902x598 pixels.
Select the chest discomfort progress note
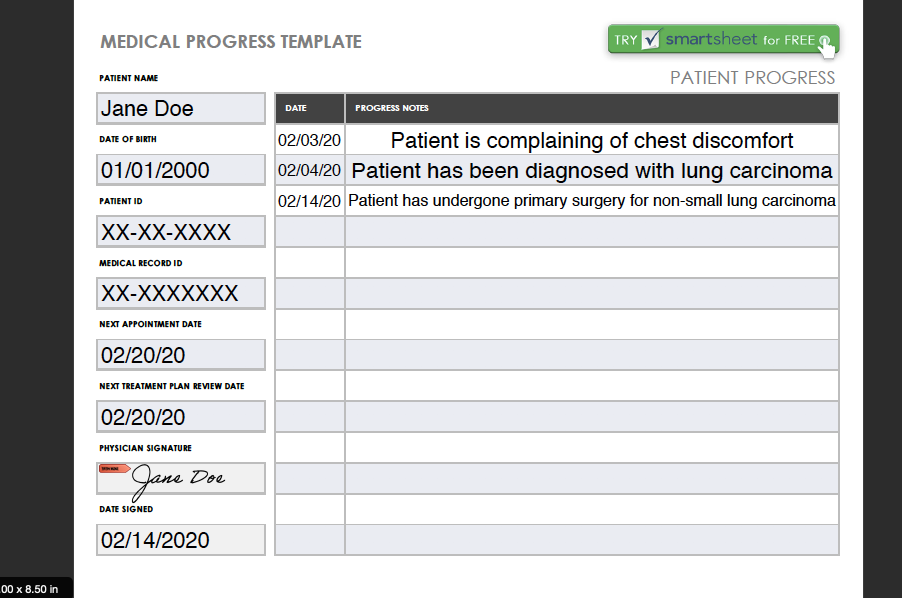click(592, 140)
